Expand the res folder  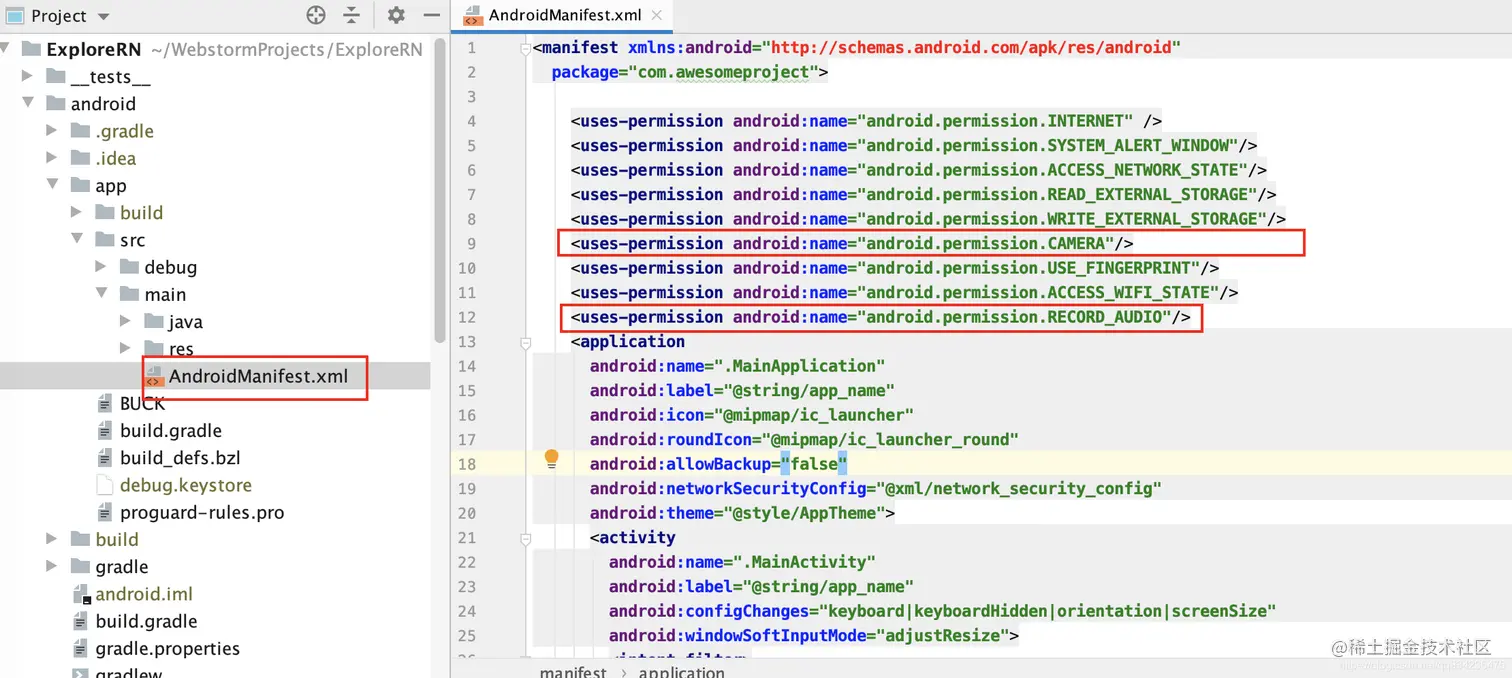pos(125,348)
